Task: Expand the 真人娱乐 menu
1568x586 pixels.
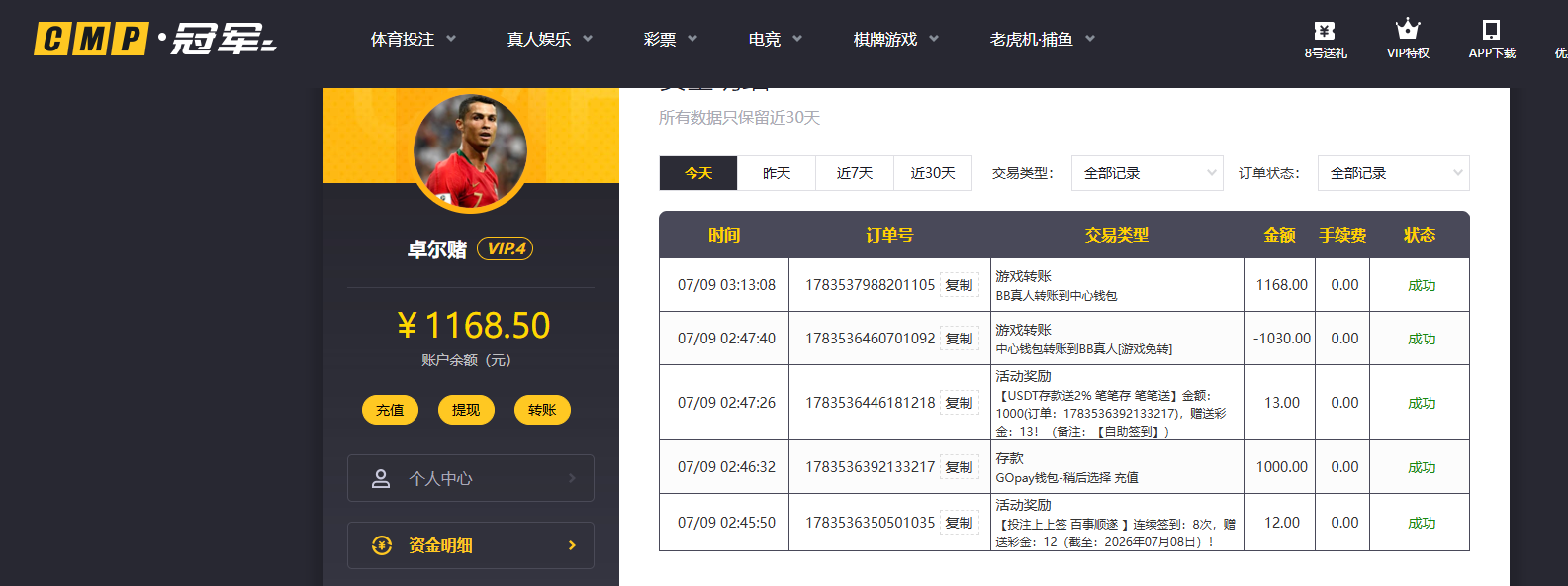Action: 550,39
